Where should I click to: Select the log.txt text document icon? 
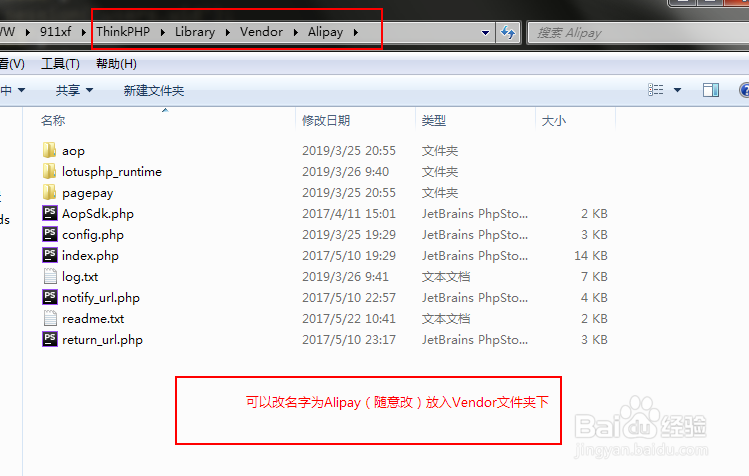[x=50, y=276]
